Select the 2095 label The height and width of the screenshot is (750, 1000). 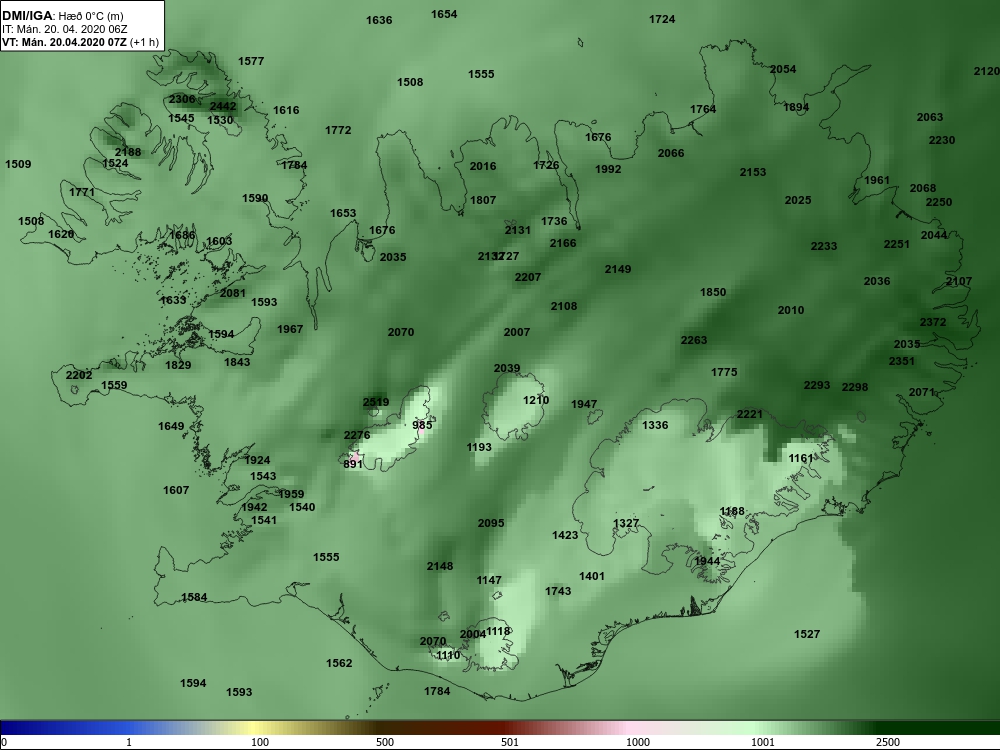coord(491,523)
